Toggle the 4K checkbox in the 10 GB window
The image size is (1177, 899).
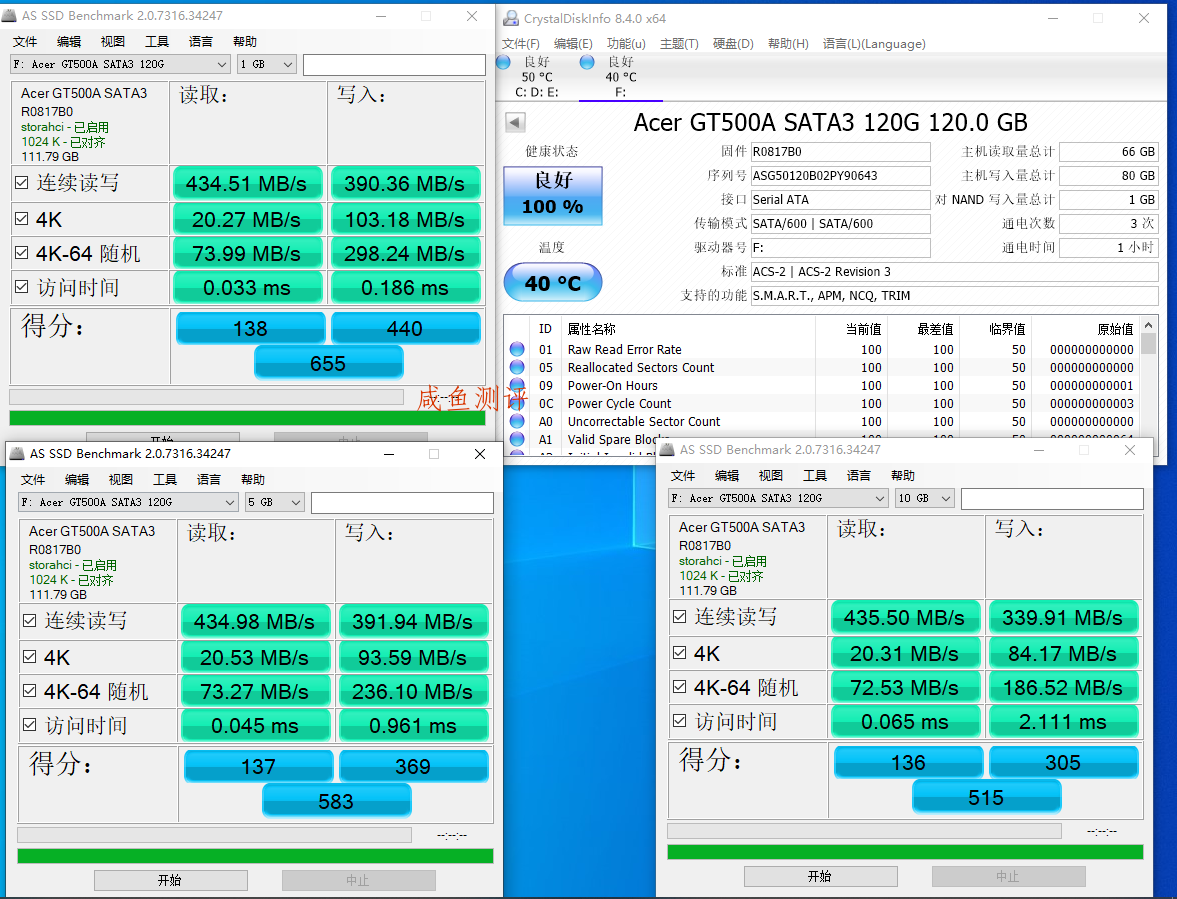coord(680,653)
